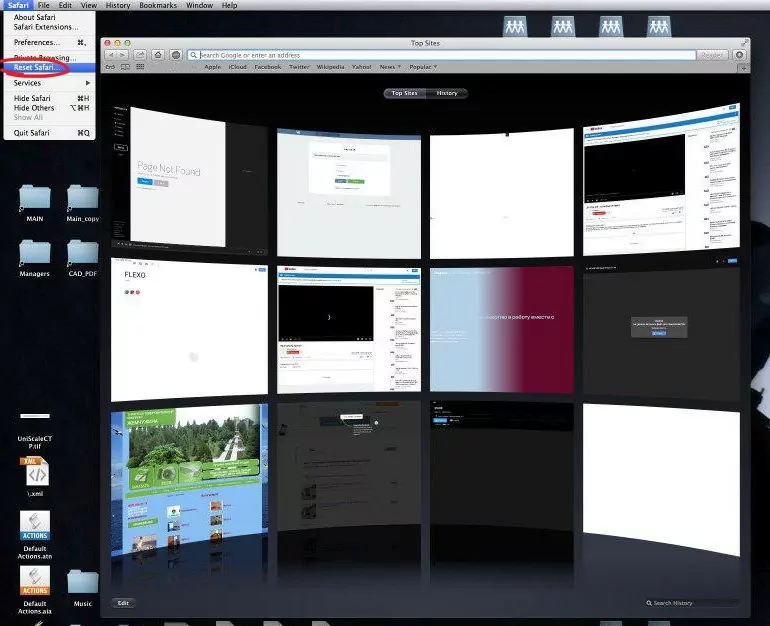Open the Page Not Found top site thumbnail
Screen dimensions: 770x626
pos(190,179)
